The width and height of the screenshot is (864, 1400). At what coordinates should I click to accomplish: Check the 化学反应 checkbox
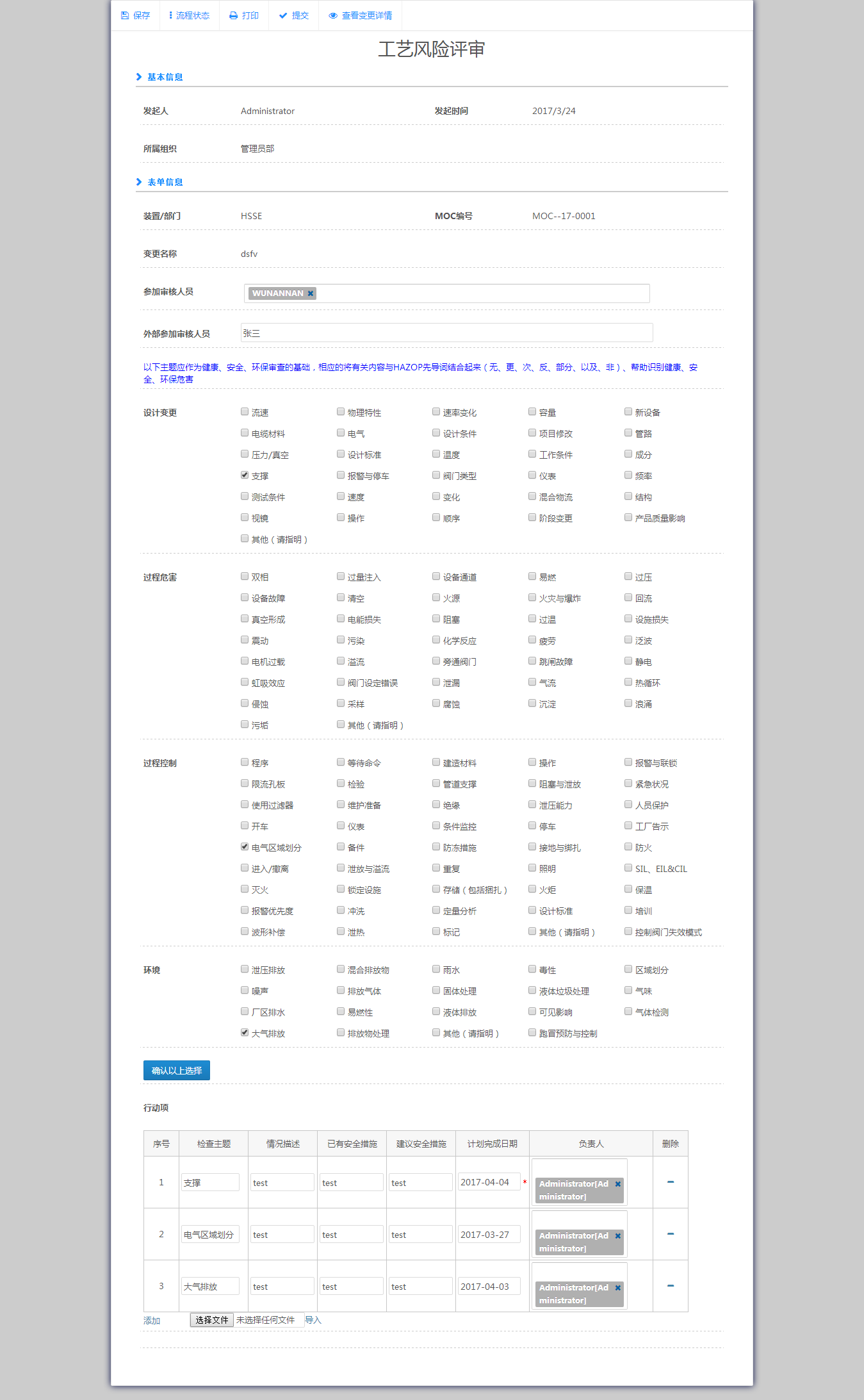[436, 639]
